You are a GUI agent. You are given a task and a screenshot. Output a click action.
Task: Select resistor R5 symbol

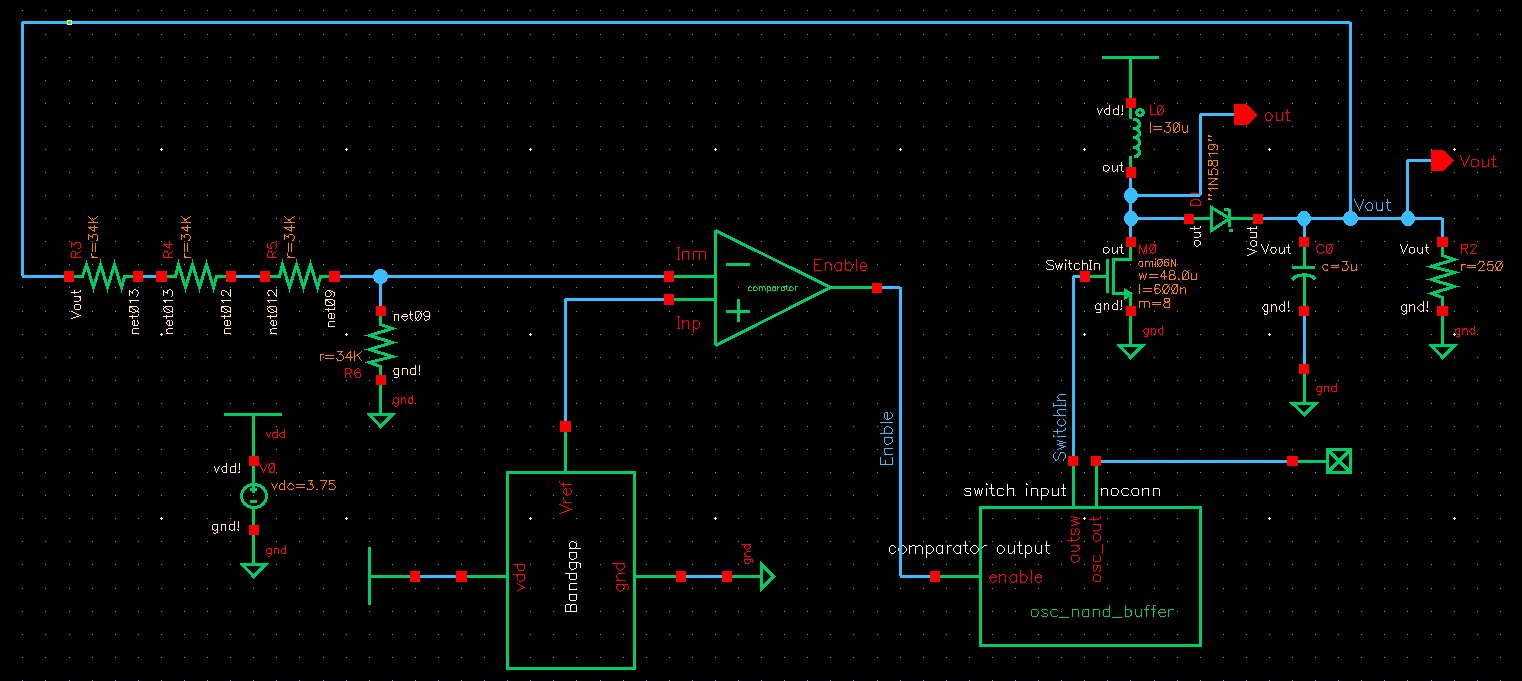click(299, 275)
